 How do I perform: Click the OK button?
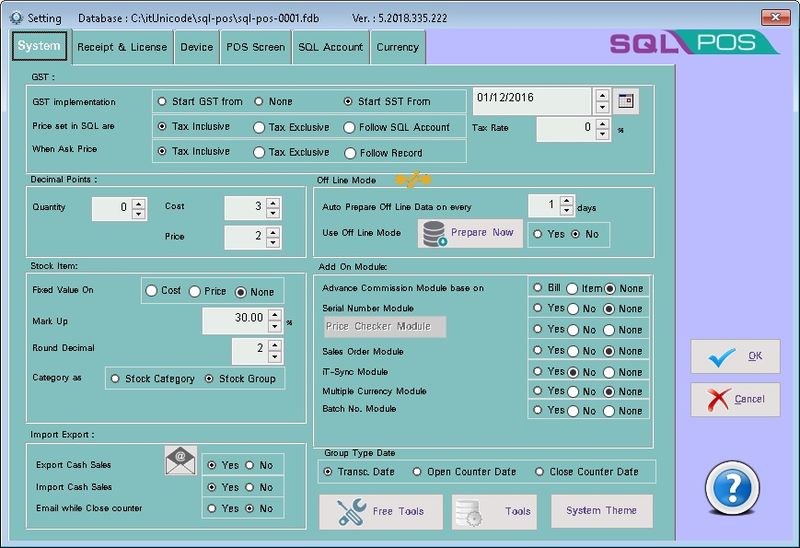pos(735,356)
